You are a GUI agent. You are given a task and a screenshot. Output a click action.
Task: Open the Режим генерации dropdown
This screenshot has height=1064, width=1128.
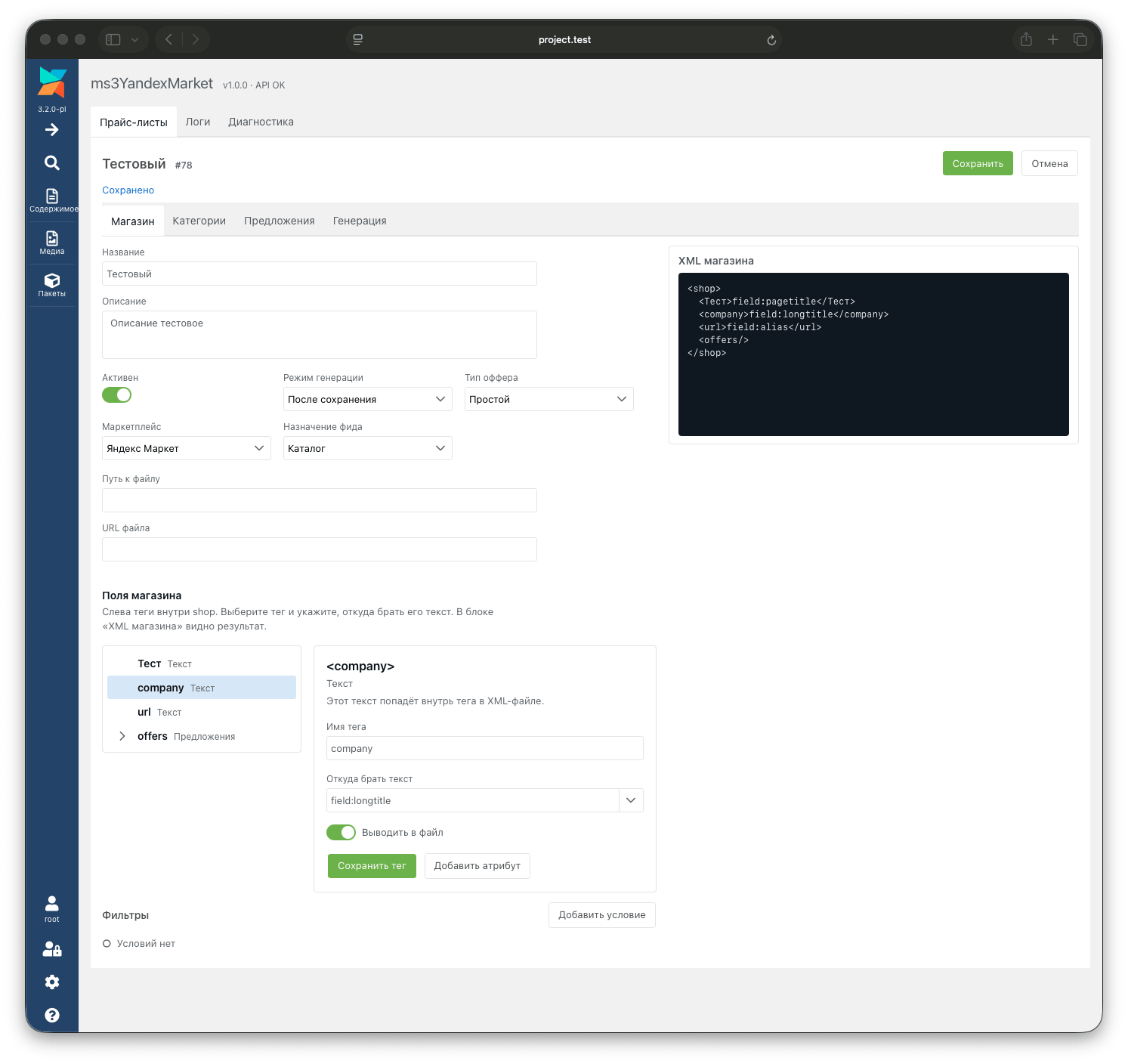pos(368,399)
